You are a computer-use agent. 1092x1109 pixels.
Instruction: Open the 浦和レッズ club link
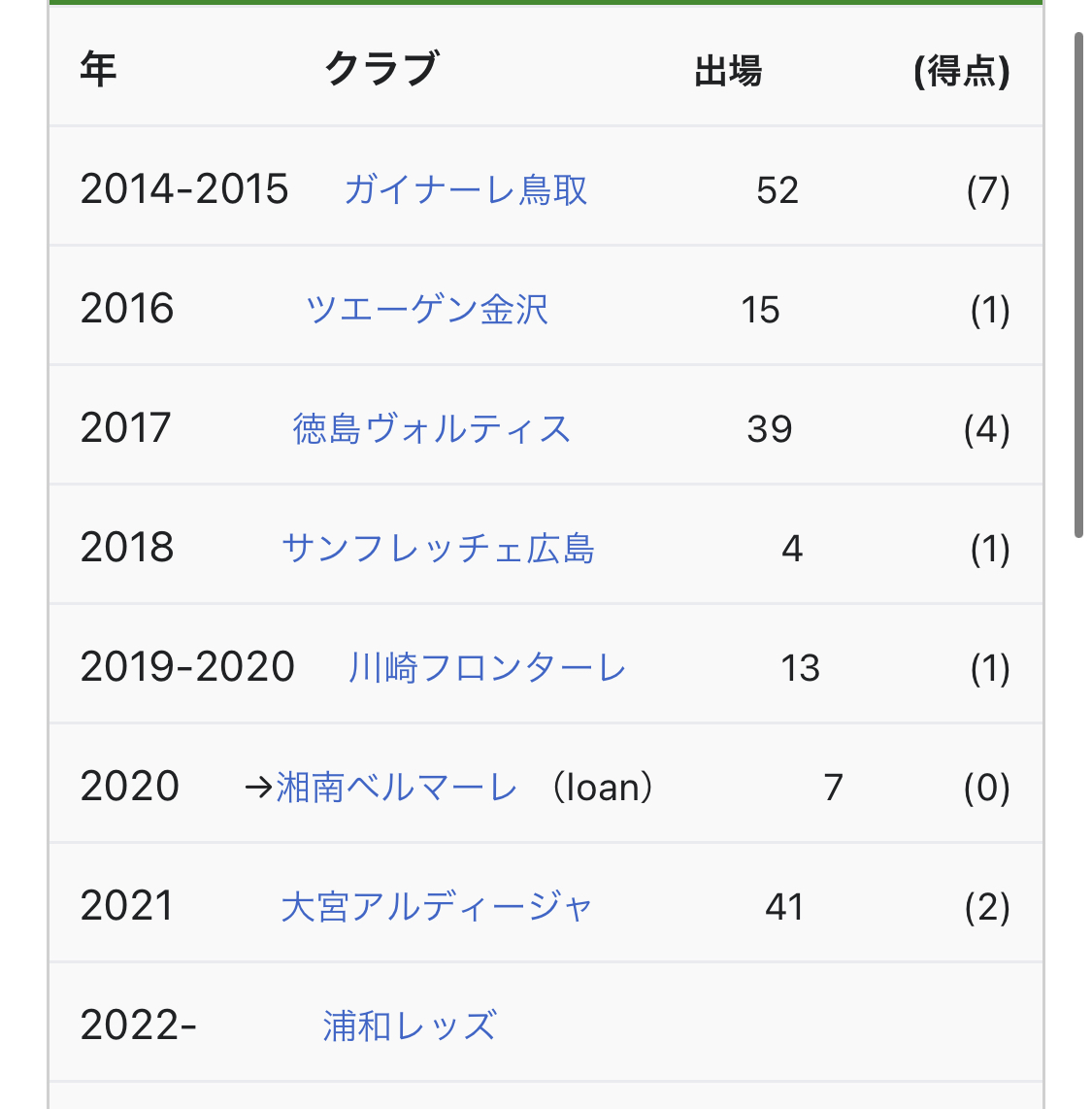[x=409, y=1026]
